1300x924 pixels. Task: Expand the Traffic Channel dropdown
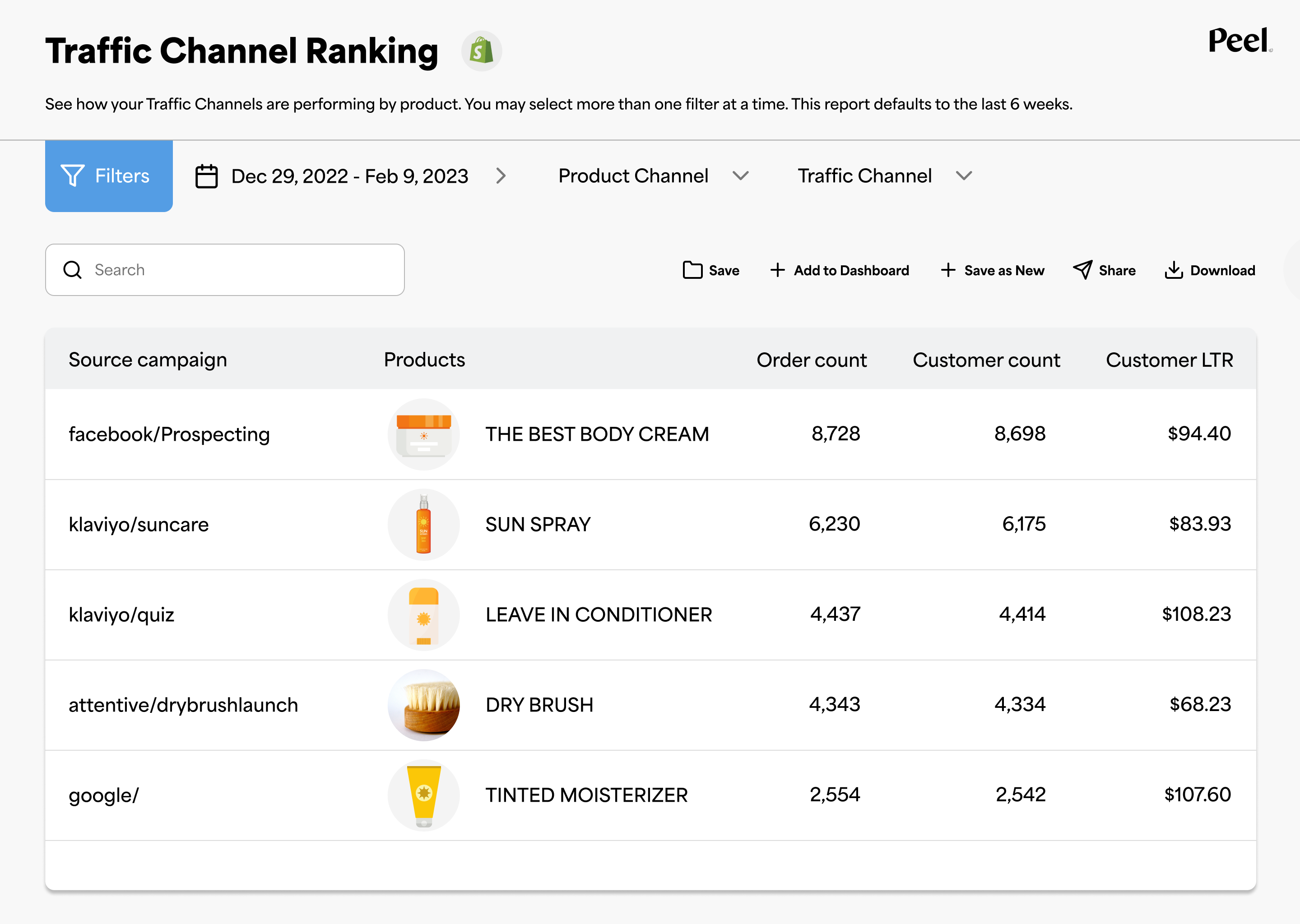pyautogui.click(x=964, y=176)
